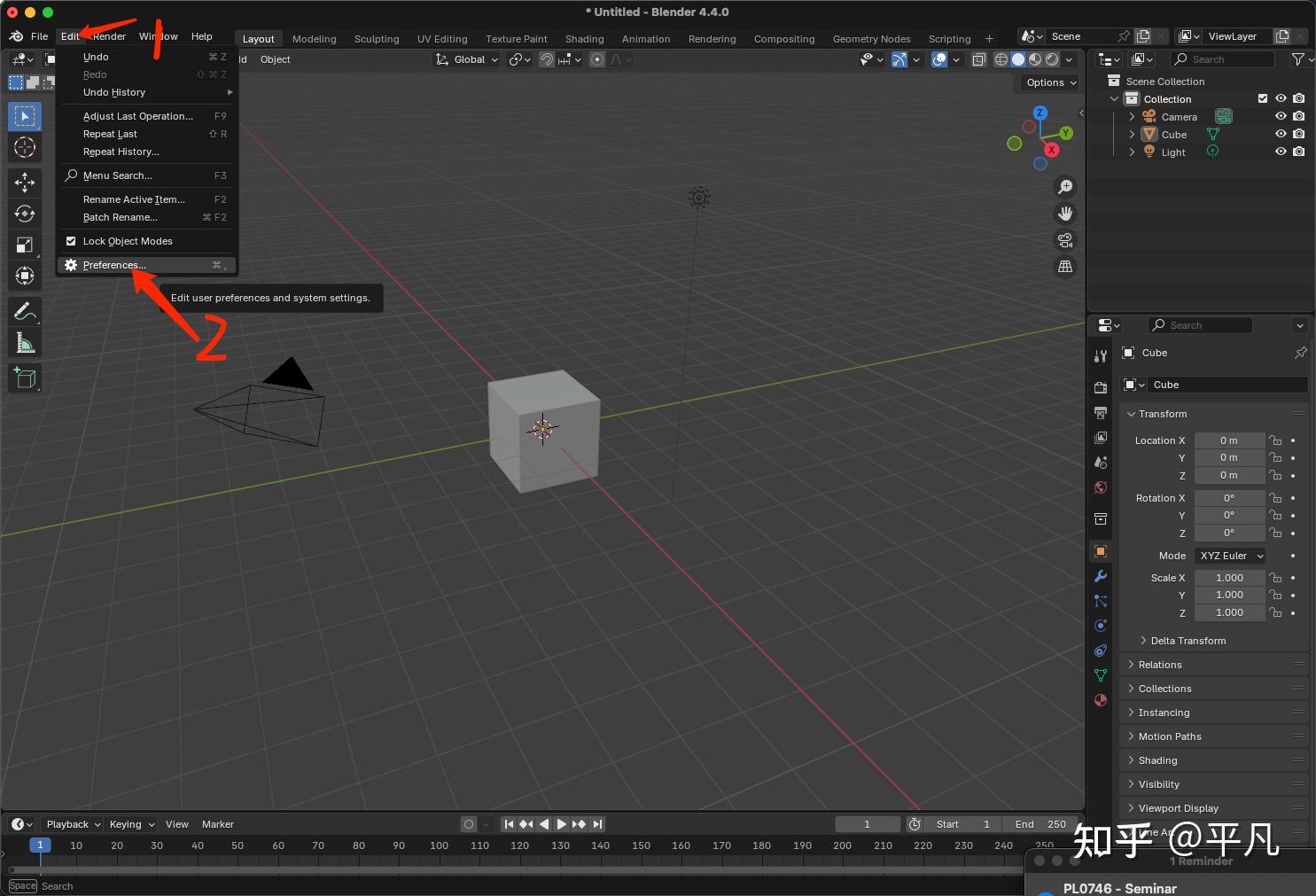Open Preferences from the Edit menu
Viewport: 1316px width, 896px height.
coord(114,265)
